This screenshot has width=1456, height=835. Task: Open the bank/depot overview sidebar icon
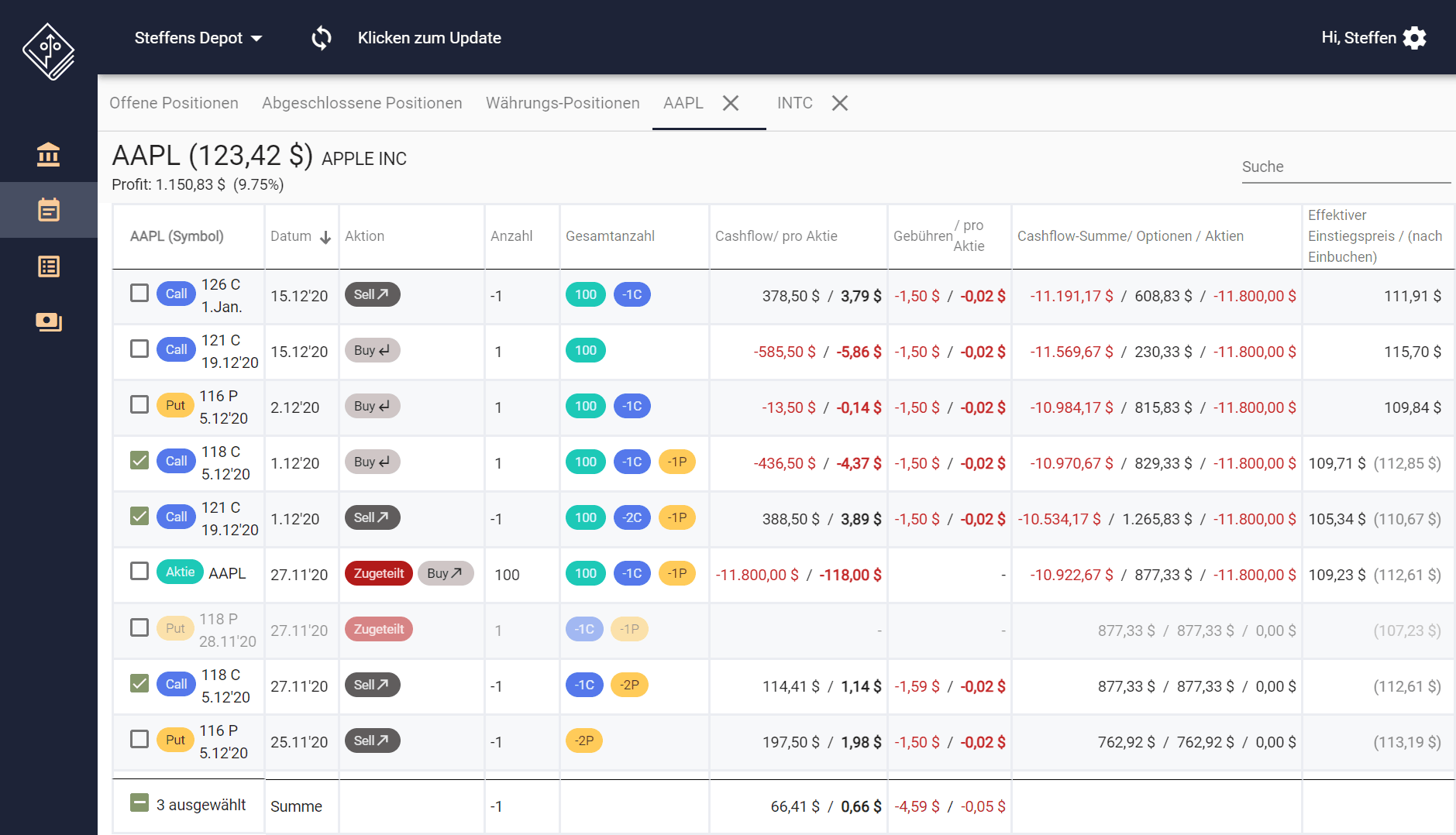point(48,154)
